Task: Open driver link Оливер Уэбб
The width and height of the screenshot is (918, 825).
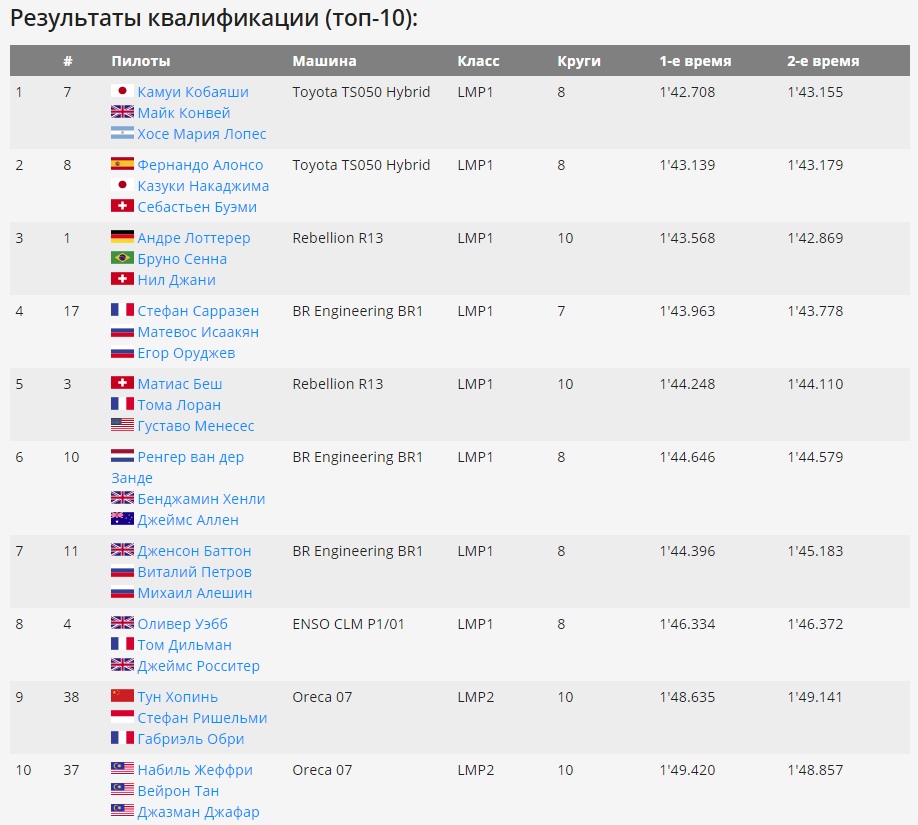Action: (183, 625)
